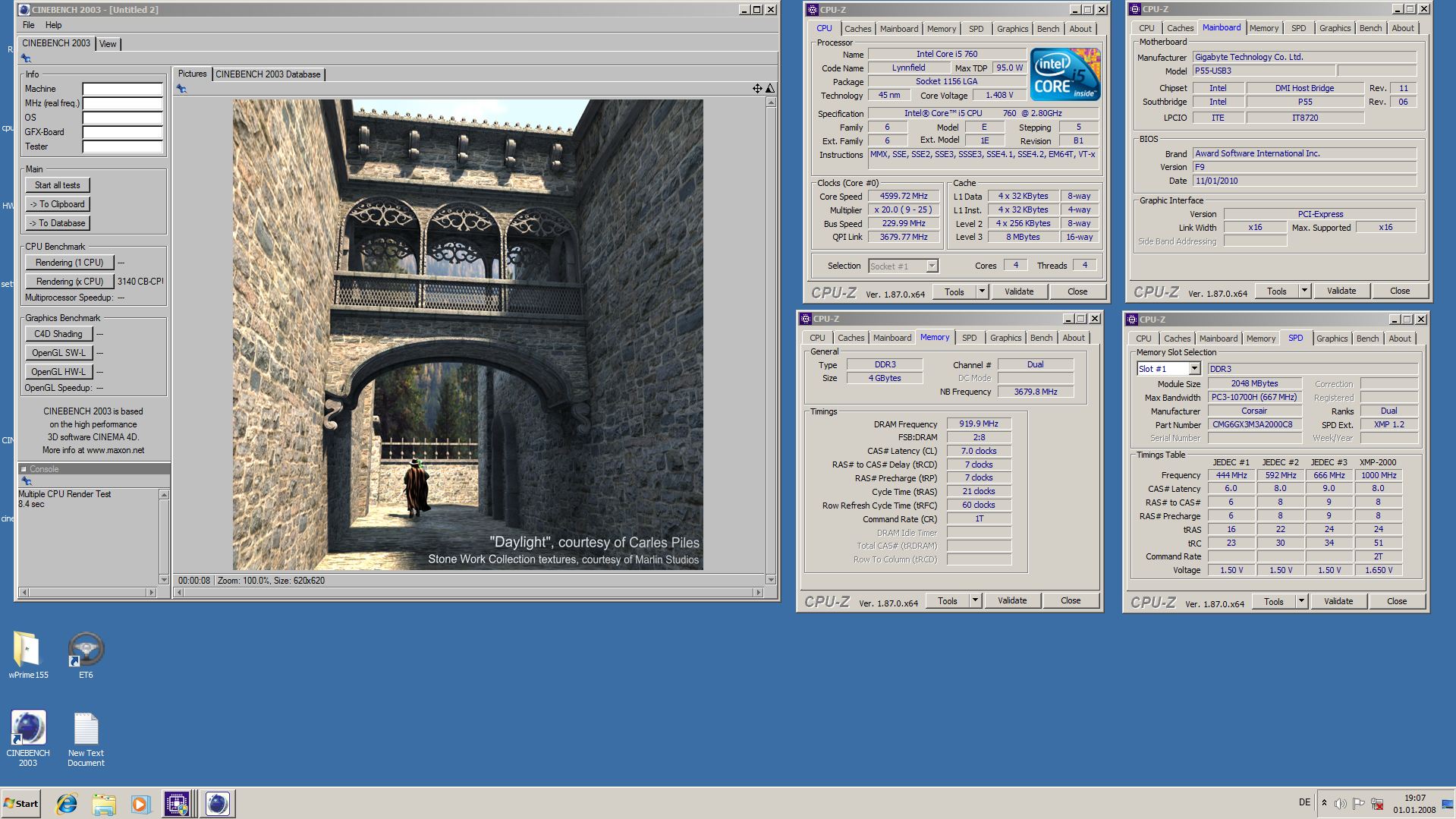Open the Help menu in CINEBENCH

53,25
